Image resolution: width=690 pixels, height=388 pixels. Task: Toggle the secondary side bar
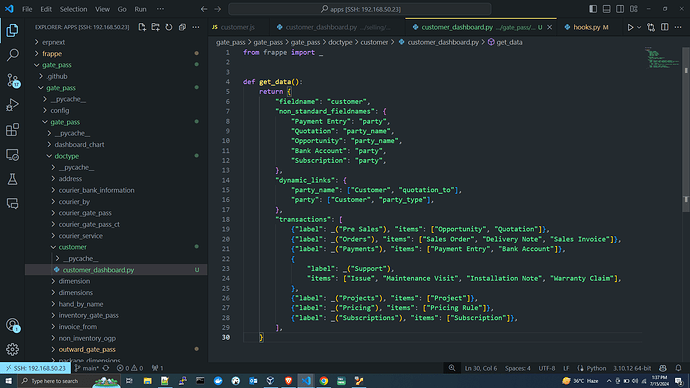click(x=620, y=9)
